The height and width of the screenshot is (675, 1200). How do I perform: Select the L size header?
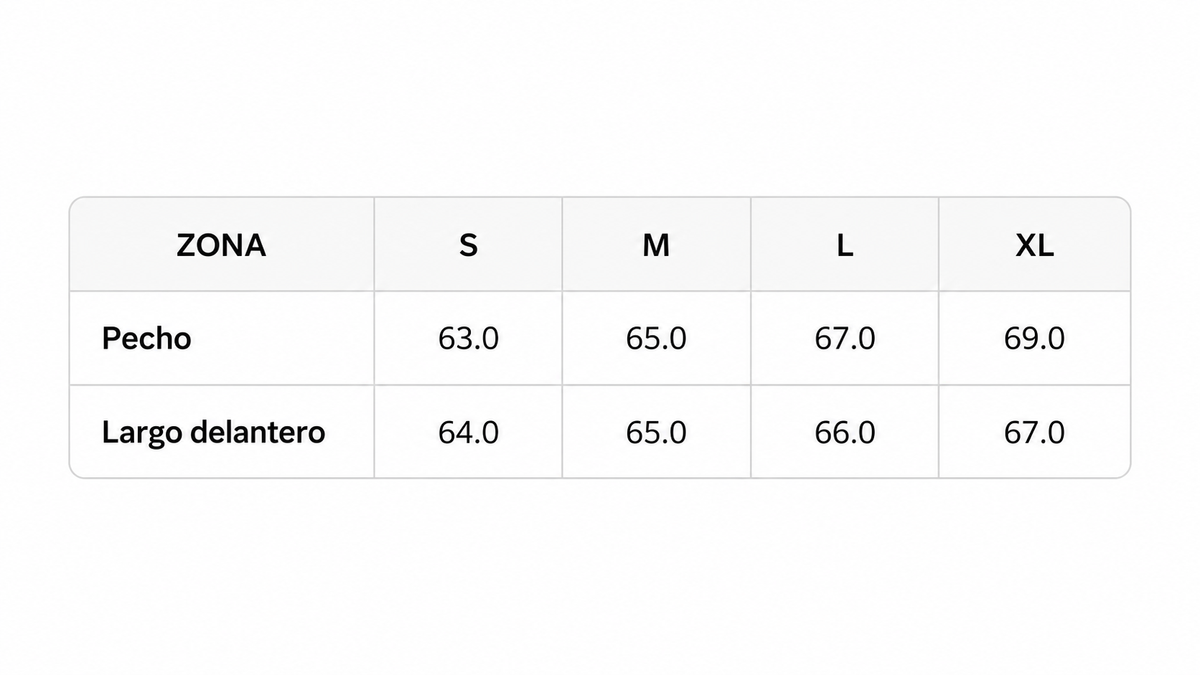coord(845,245)
